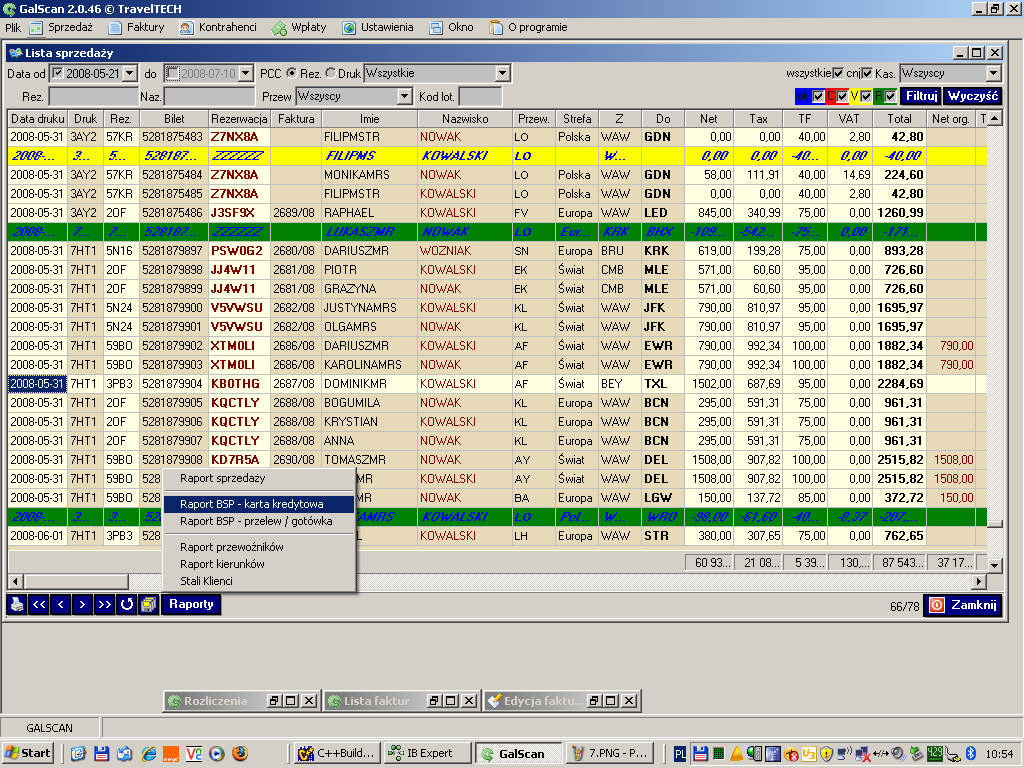
Task: Go to previous record with < button
Action: click(x=61, y=604)
